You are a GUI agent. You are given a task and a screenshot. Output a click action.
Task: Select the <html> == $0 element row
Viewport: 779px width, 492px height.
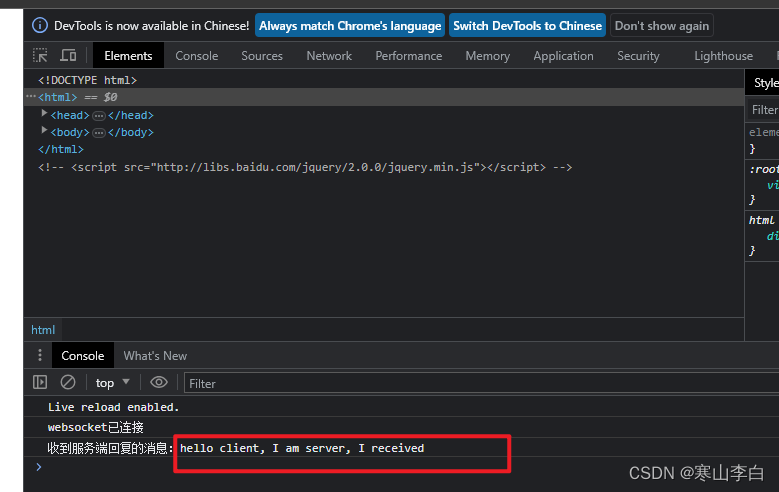(x=384, y=97)
